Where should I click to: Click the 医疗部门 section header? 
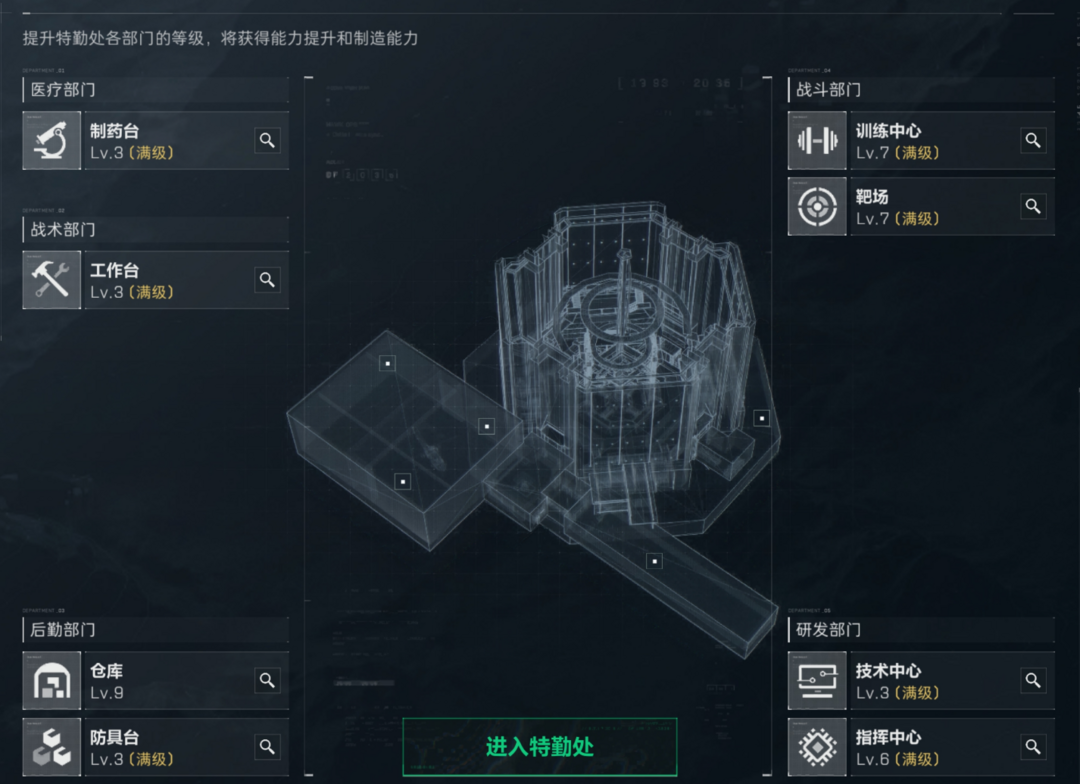click(156, 90)
